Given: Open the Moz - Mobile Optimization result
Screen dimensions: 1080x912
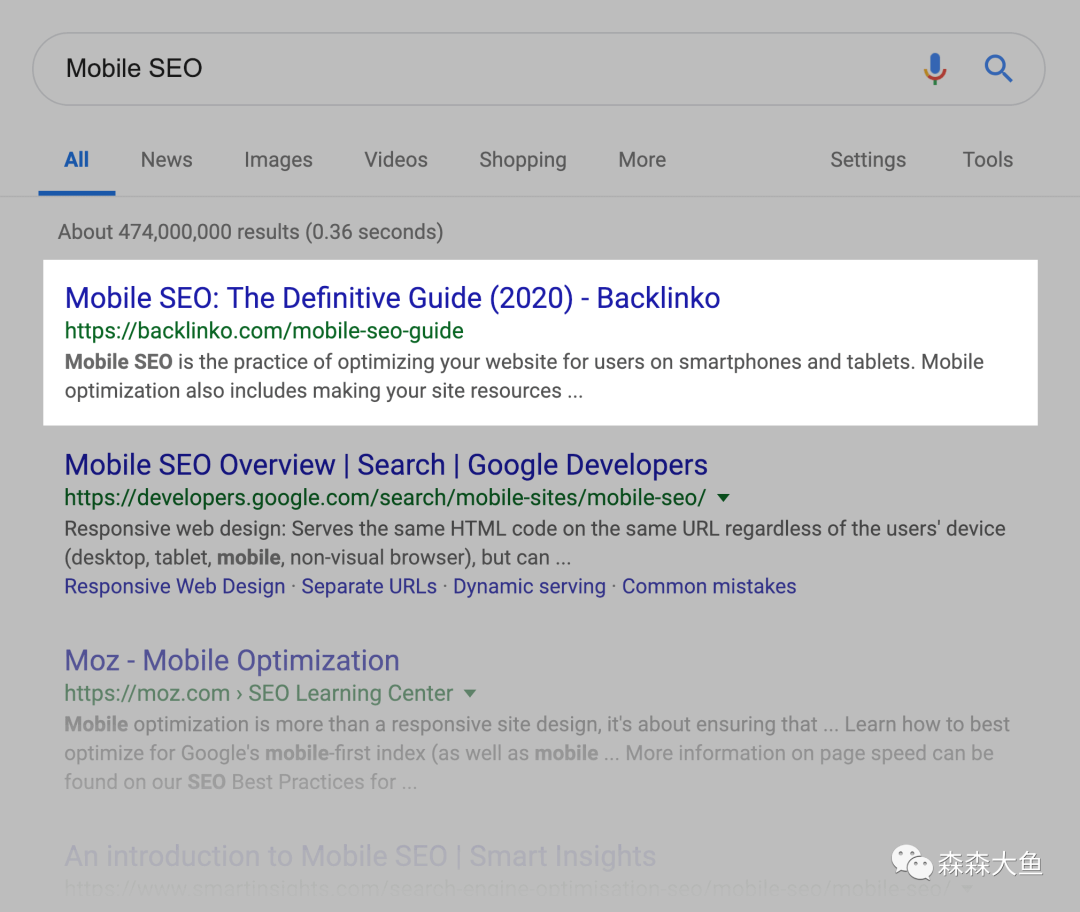Looking at the screenshot, I should click(232, 661).
